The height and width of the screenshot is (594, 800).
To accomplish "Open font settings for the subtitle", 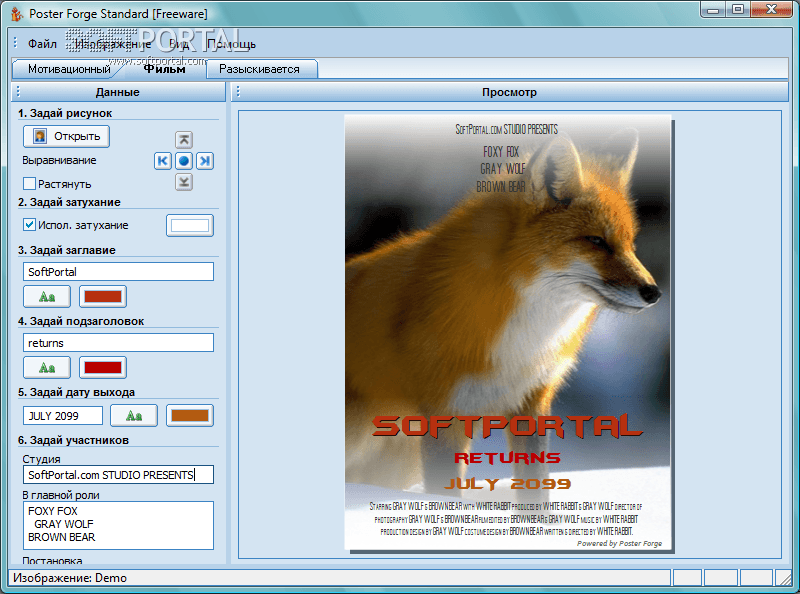I will click(x=47, y=367).
